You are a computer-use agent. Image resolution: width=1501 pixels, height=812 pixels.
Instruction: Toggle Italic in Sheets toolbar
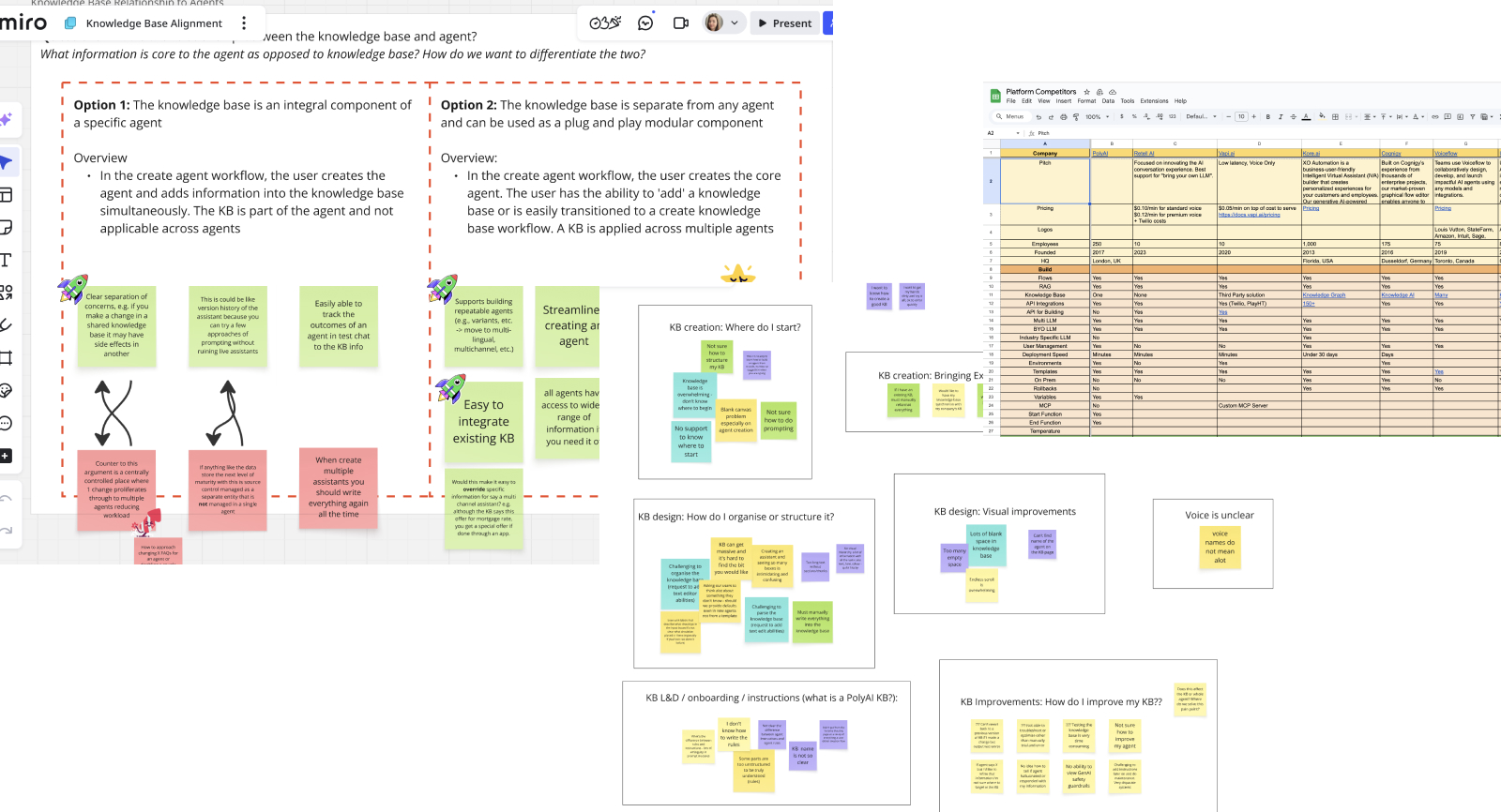[x=1281, y=117]
